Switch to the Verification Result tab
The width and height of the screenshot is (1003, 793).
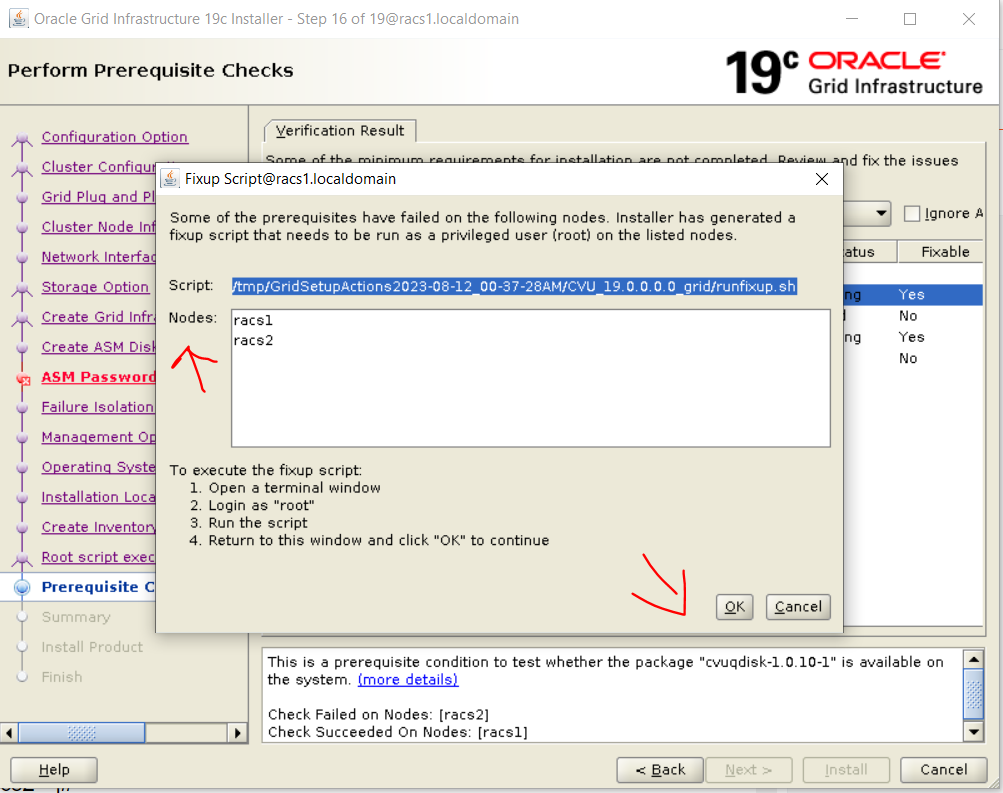[340, 130]
